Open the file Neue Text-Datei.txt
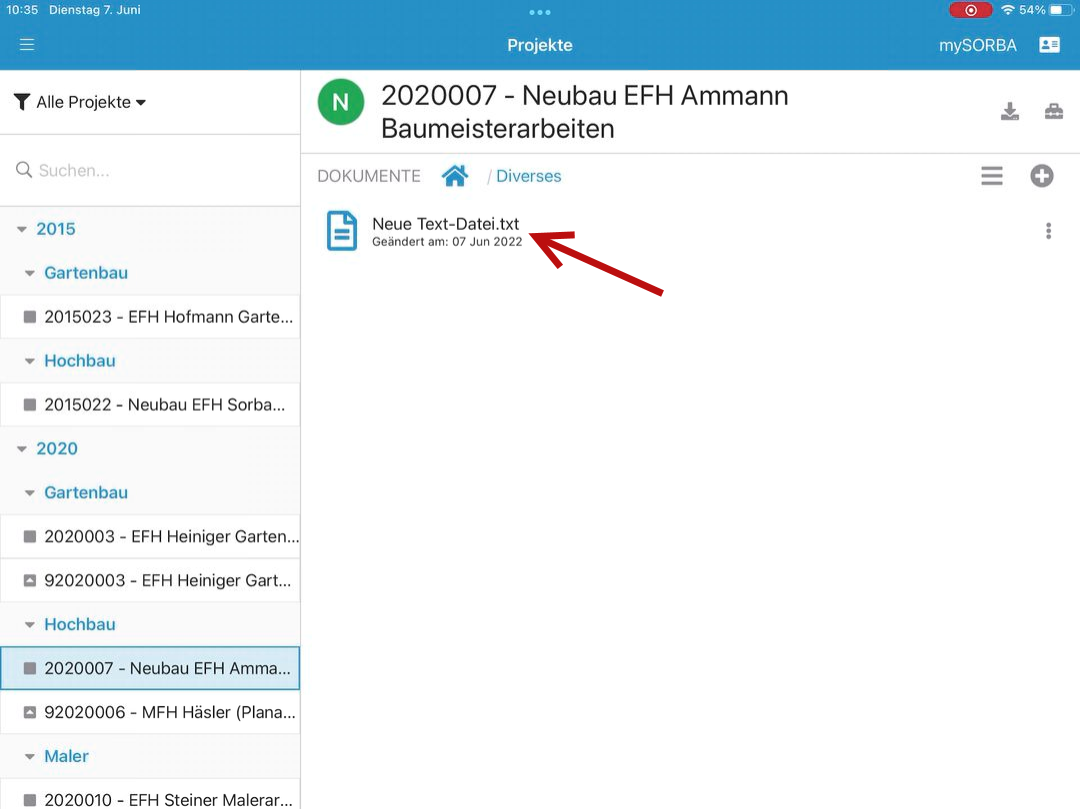The width and height of the screenshot is (1080, 809). [x=445, y=224]
